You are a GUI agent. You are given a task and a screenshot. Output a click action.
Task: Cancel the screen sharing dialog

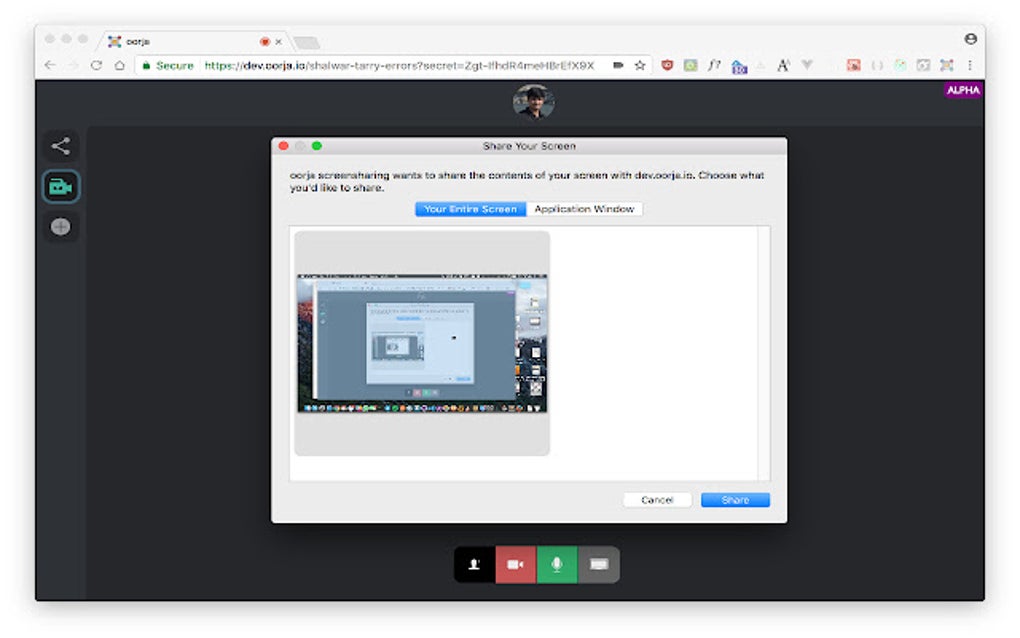click(x=655, y=499)
